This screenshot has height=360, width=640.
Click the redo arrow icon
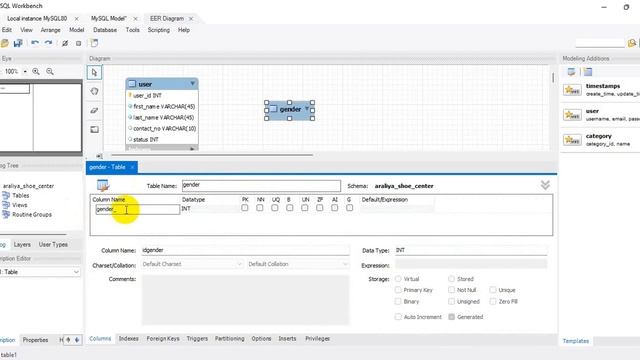pos(48,43)
